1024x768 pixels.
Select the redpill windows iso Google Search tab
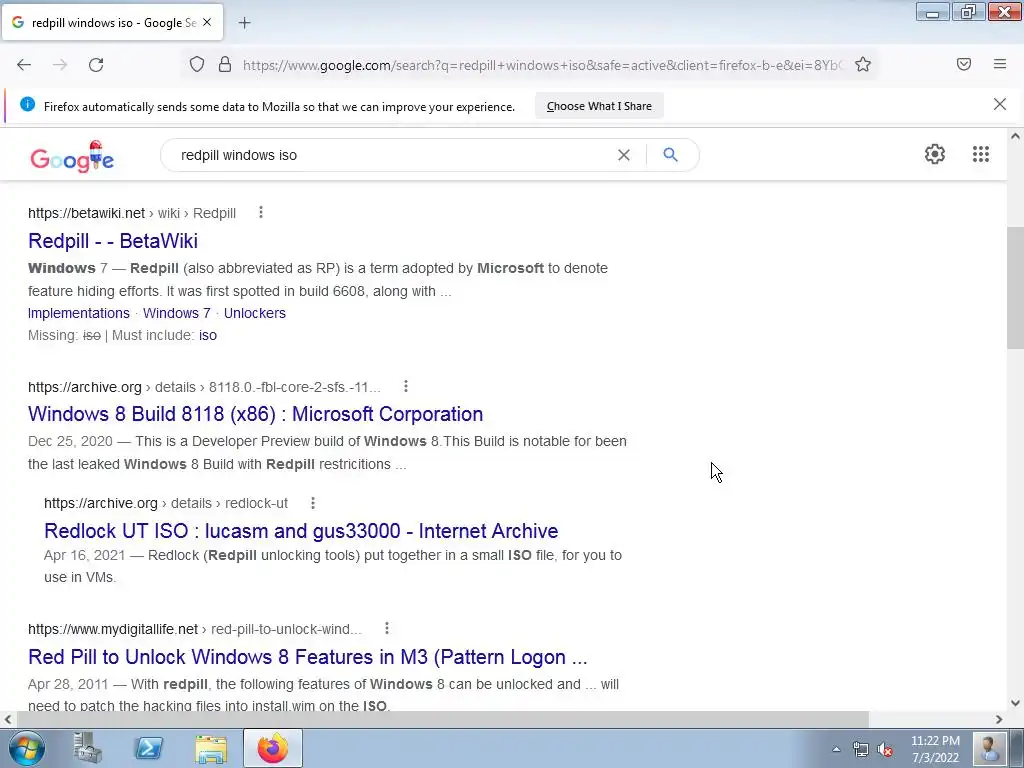coord(112,22)
